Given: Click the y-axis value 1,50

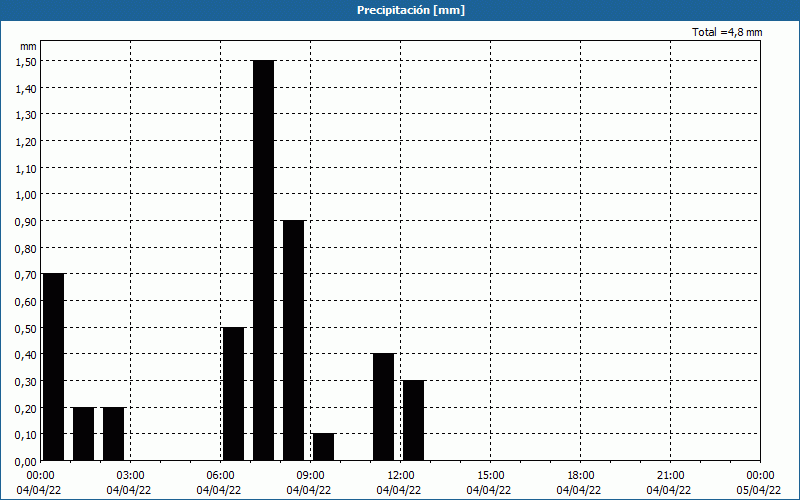Looking at the screenshot, I should (26, 61).
